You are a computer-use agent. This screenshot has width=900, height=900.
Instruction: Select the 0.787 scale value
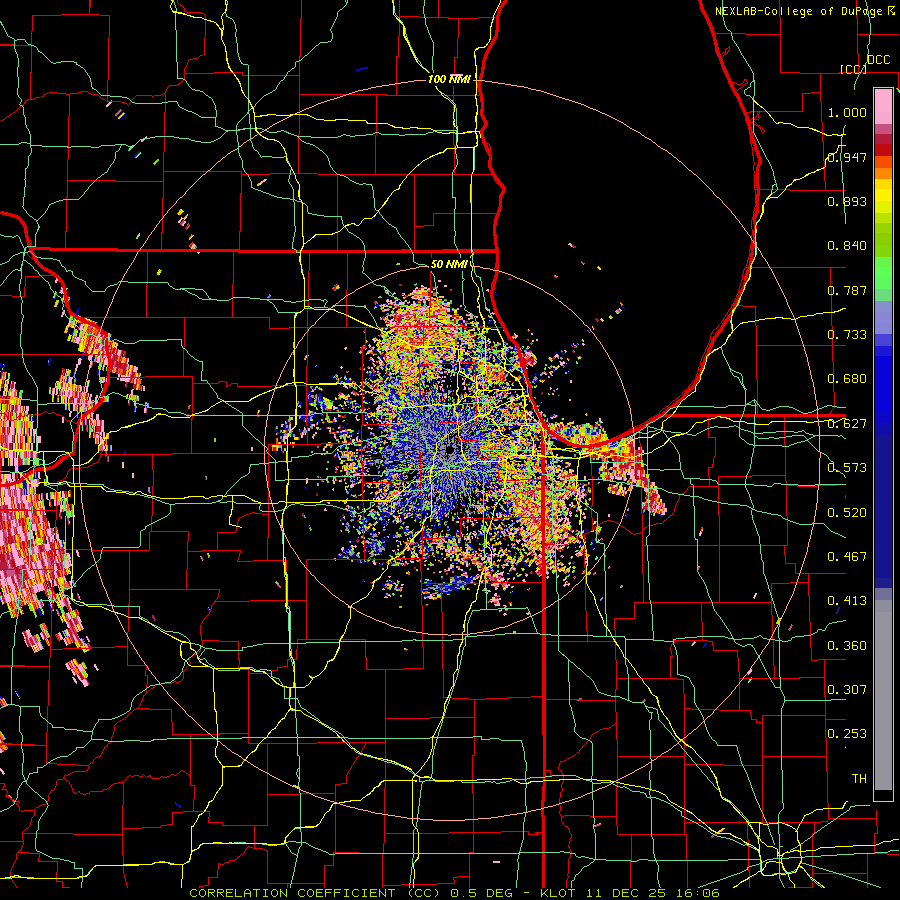847,290
